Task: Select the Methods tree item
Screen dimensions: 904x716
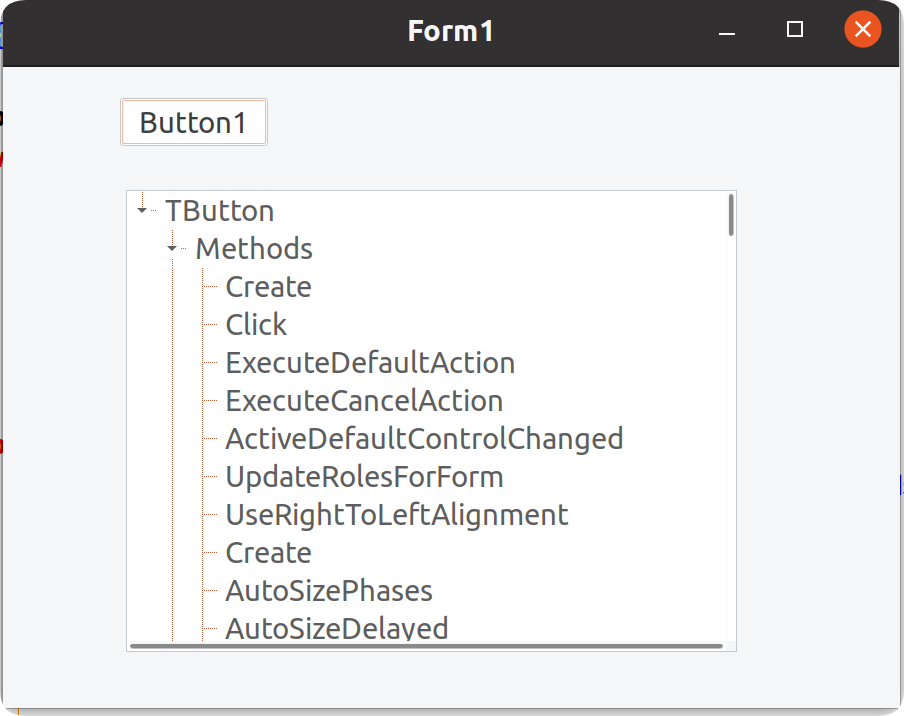Action: click(x=253, y=249)
